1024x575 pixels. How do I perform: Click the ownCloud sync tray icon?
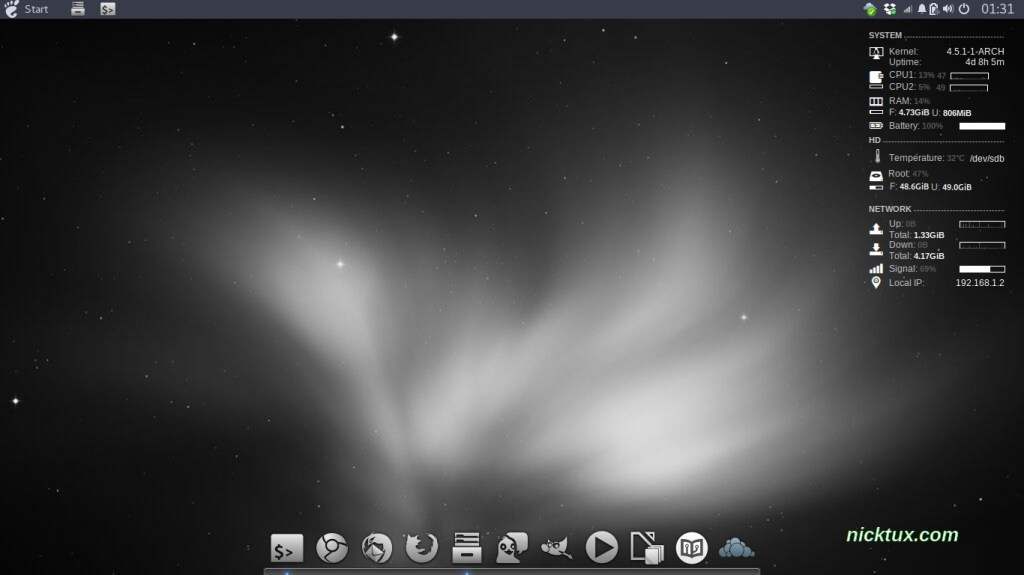870,9
